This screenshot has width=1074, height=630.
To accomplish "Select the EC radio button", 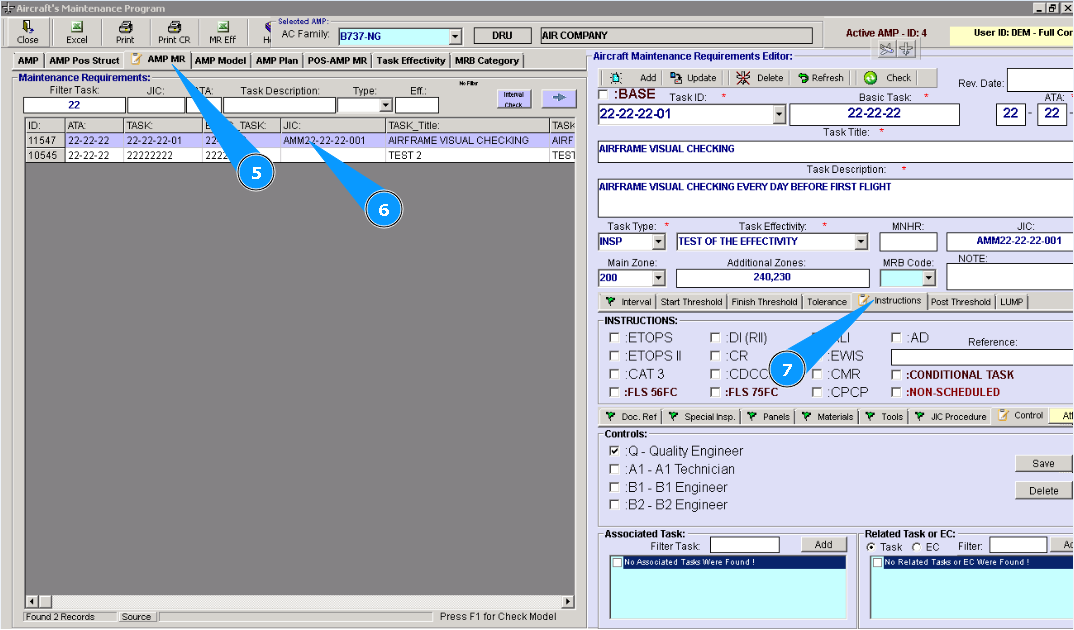I will pyautogui.click(x=916, y=547).
